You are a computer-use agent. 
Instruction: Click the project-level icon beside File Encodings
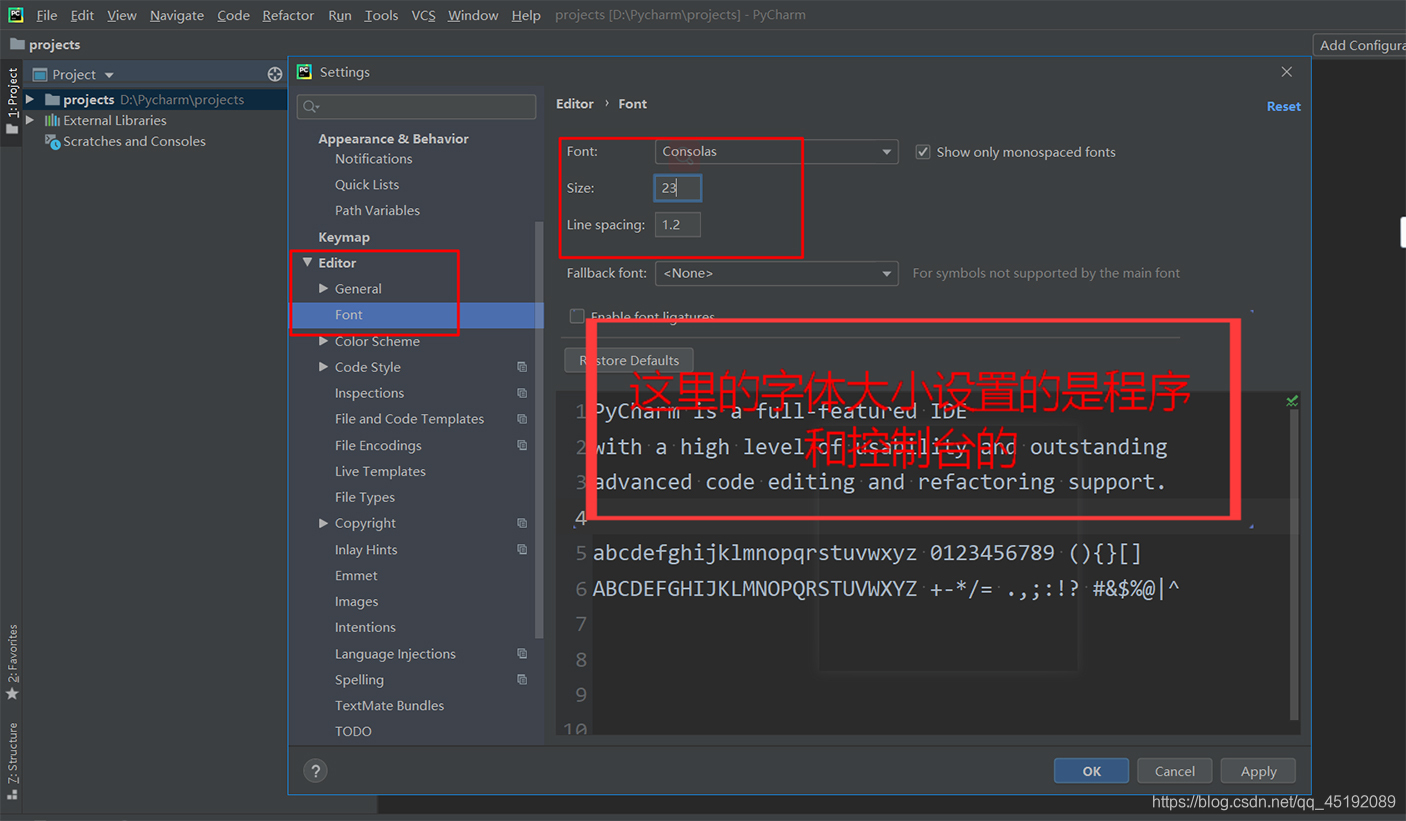tap(522, 445)
